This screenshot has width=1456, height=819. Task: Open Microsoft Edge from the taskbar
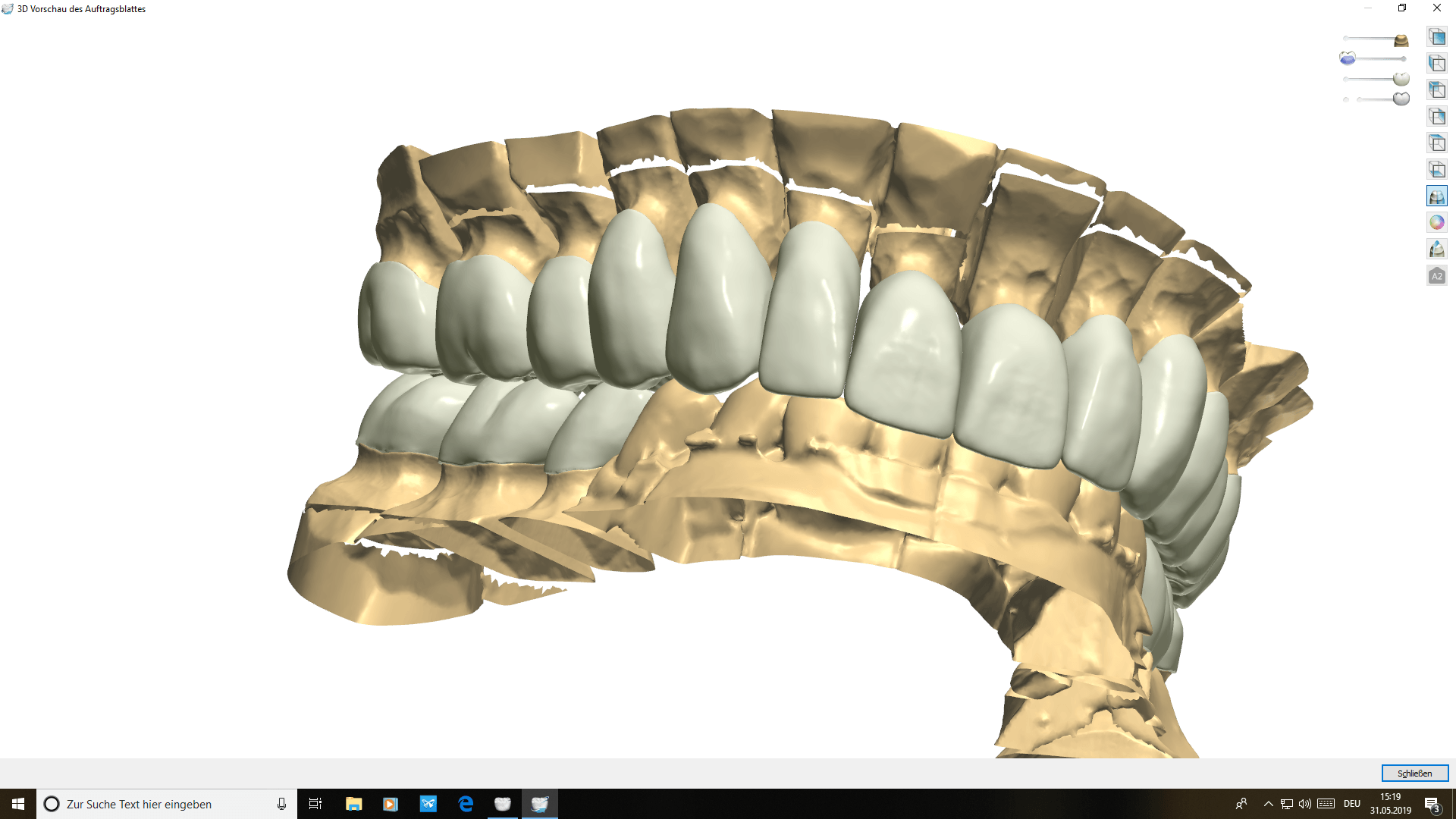(466, 804)
